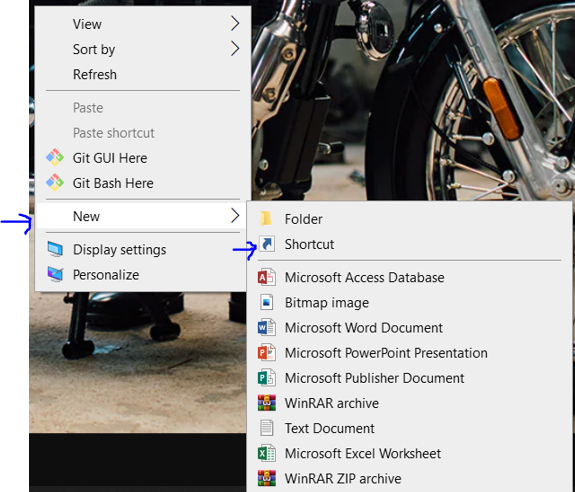Expand the View submenu arrow

tap(235, 24)
